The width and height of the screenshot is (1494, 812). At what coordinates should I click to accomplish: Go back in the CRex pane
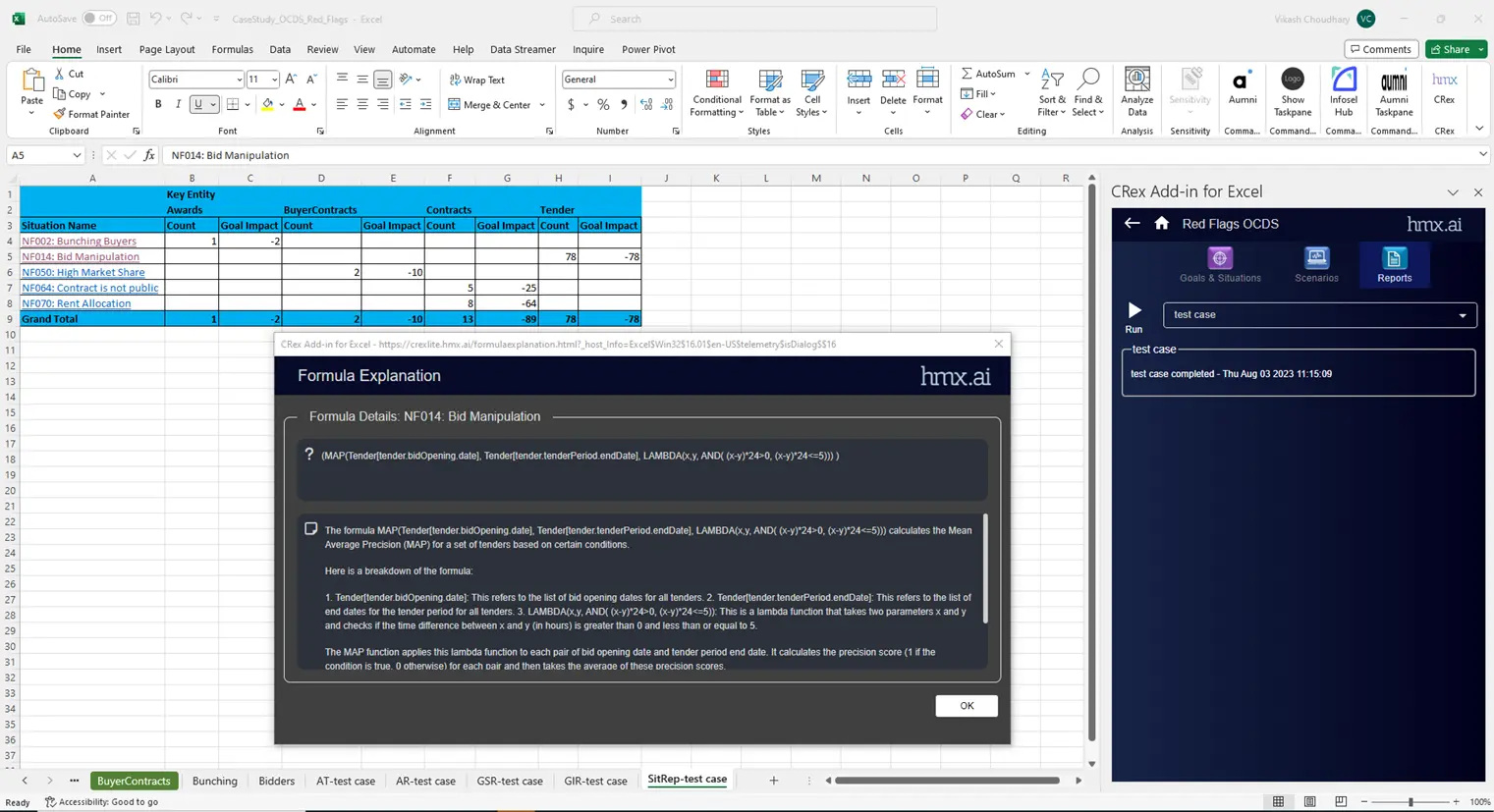1132,224
